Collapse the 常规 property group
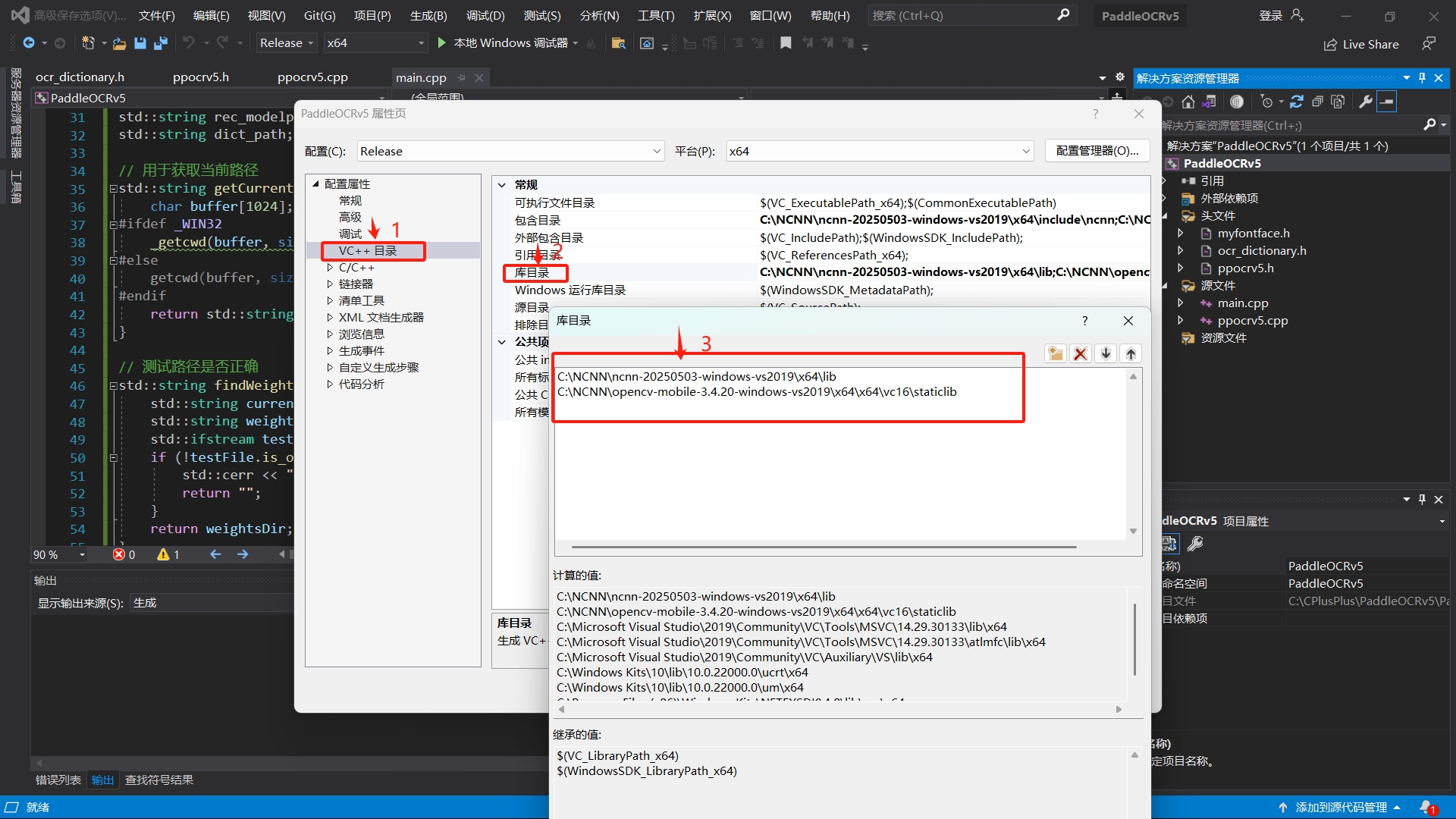1456x819 pixels. point(502,185)
